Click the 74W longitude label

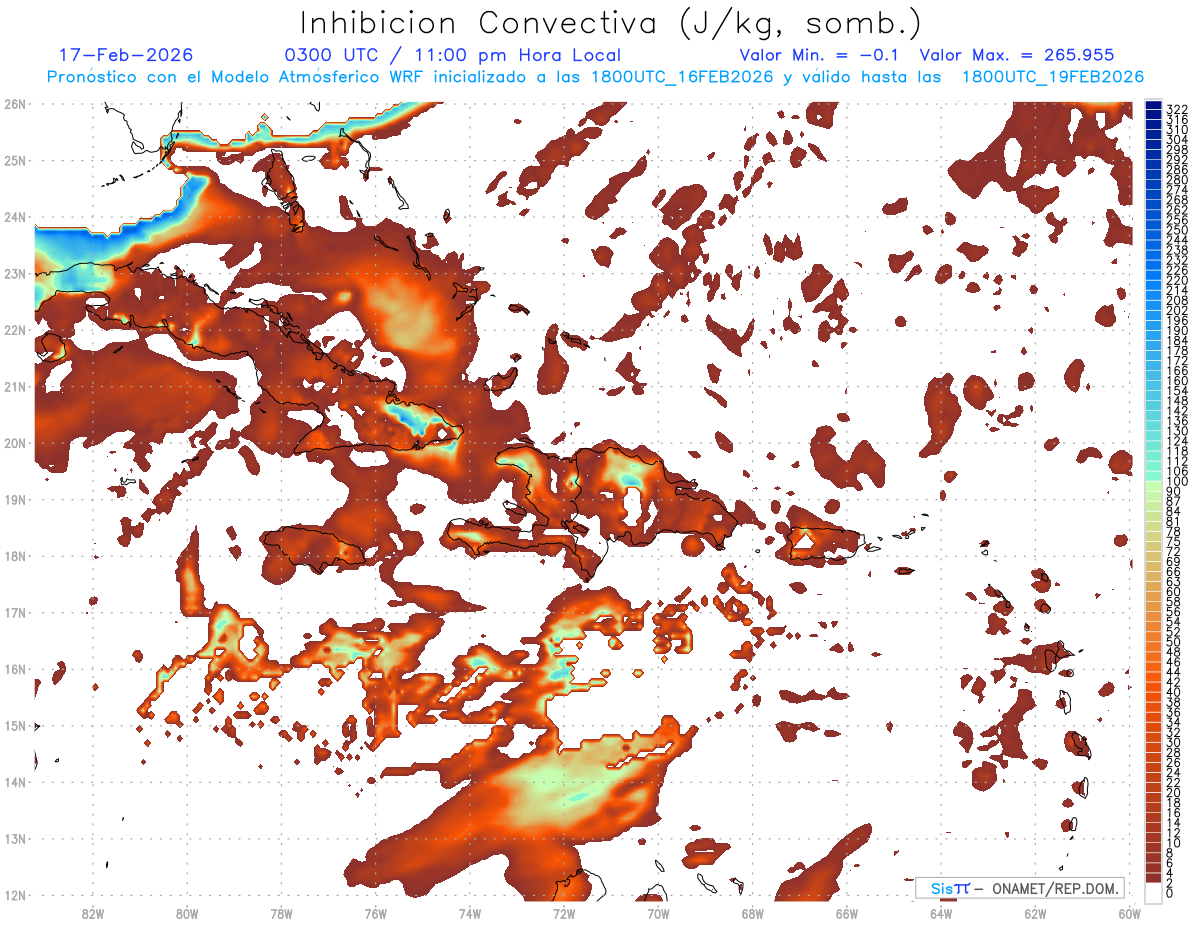[470, 913]
